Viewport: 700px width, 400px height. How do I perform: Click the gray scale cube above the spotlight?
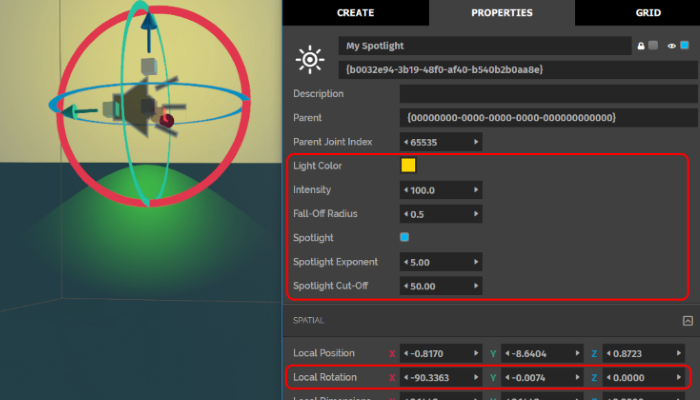pyautogui.click(x=149, y=67)
